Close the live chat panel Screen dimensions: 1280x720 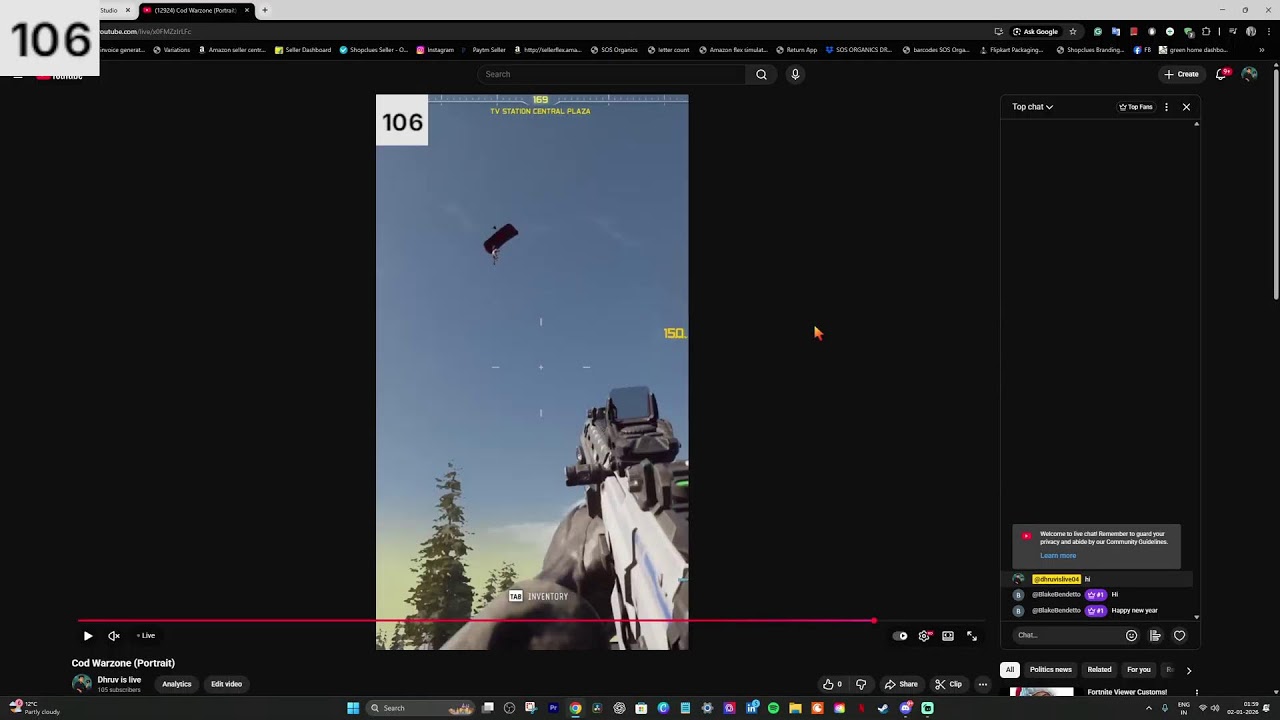tap(1187, 107)
